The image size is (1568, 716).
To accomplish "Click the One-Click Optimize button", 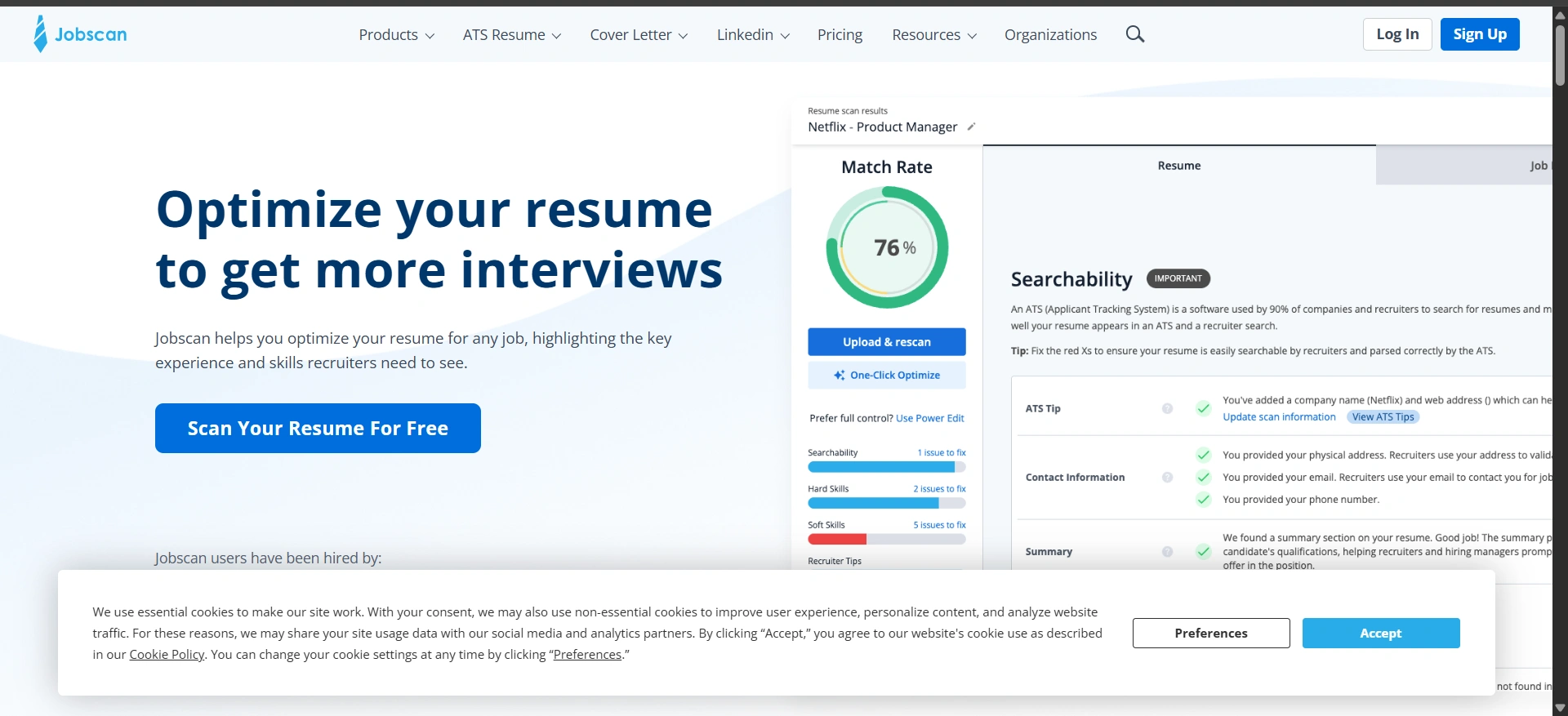I will click(x=887, y=375).
